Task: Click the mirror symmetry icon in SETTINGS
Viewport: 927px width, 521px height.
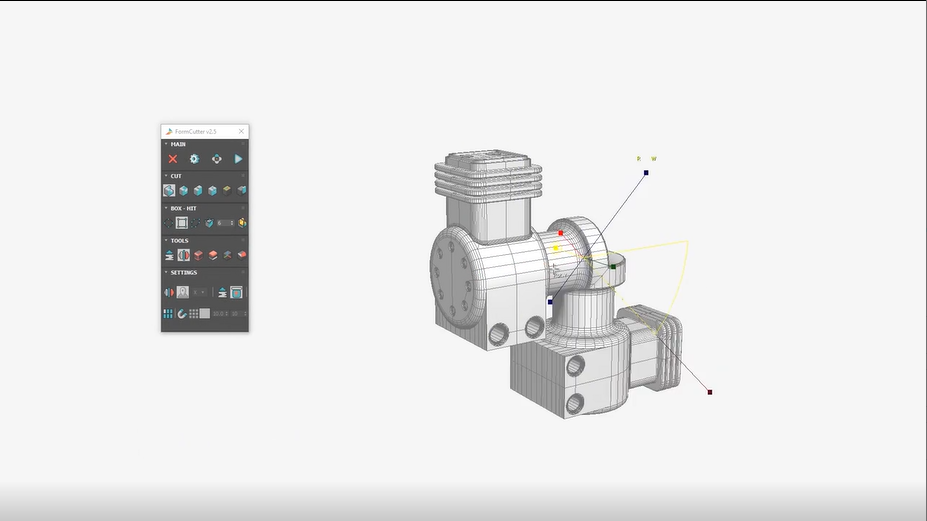Action: coord(169,292)
